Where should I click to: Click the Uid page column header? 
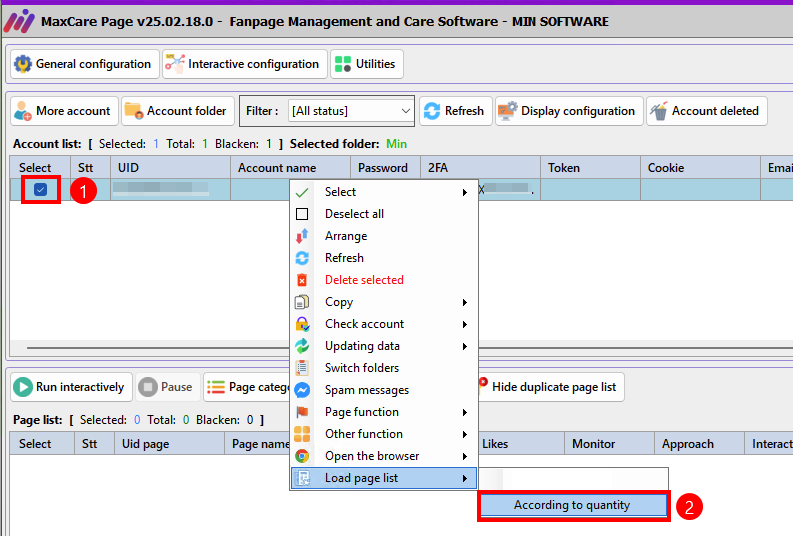point(169,443)
